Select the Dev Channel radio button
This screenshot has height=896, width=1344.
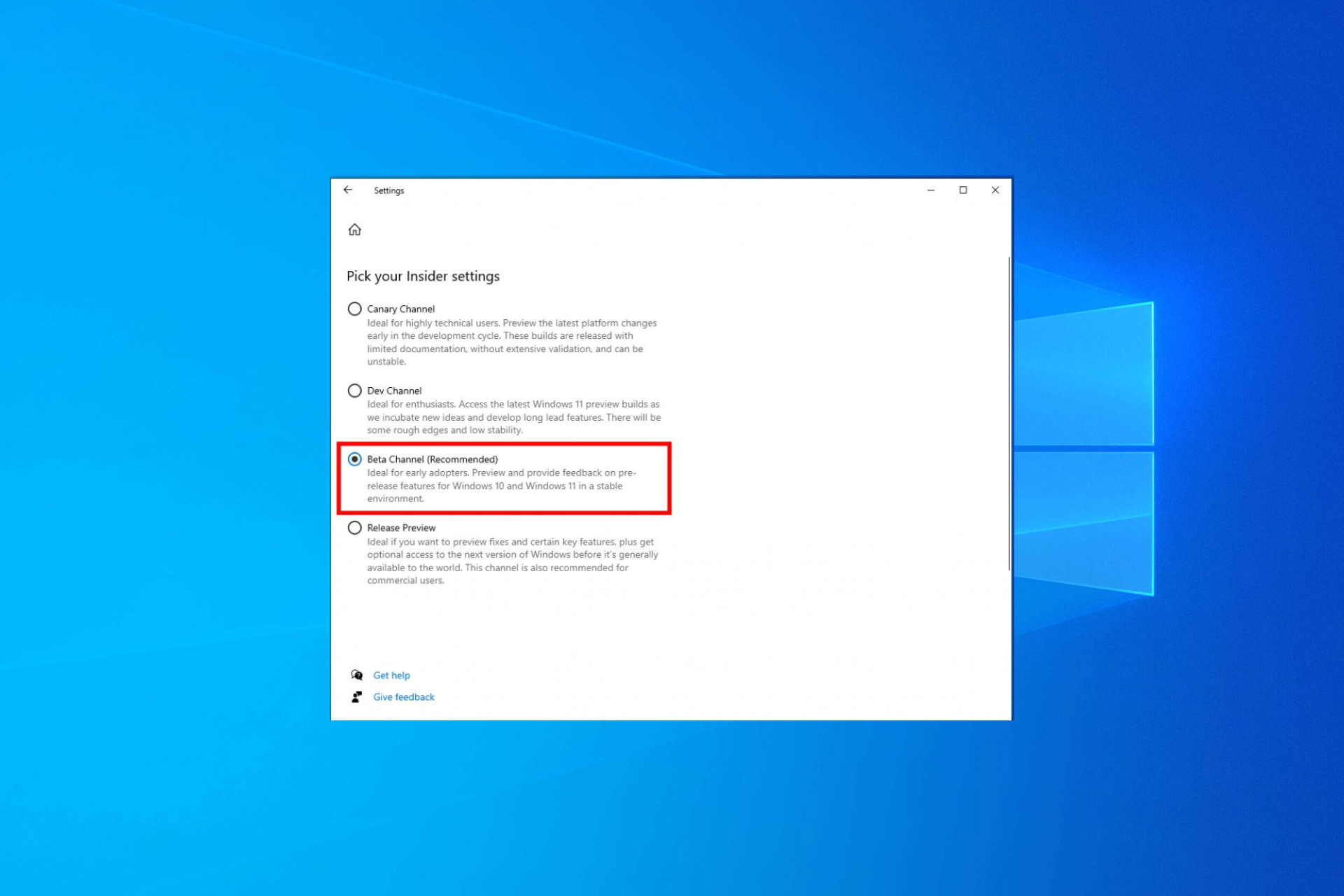[x=355, y=391]
